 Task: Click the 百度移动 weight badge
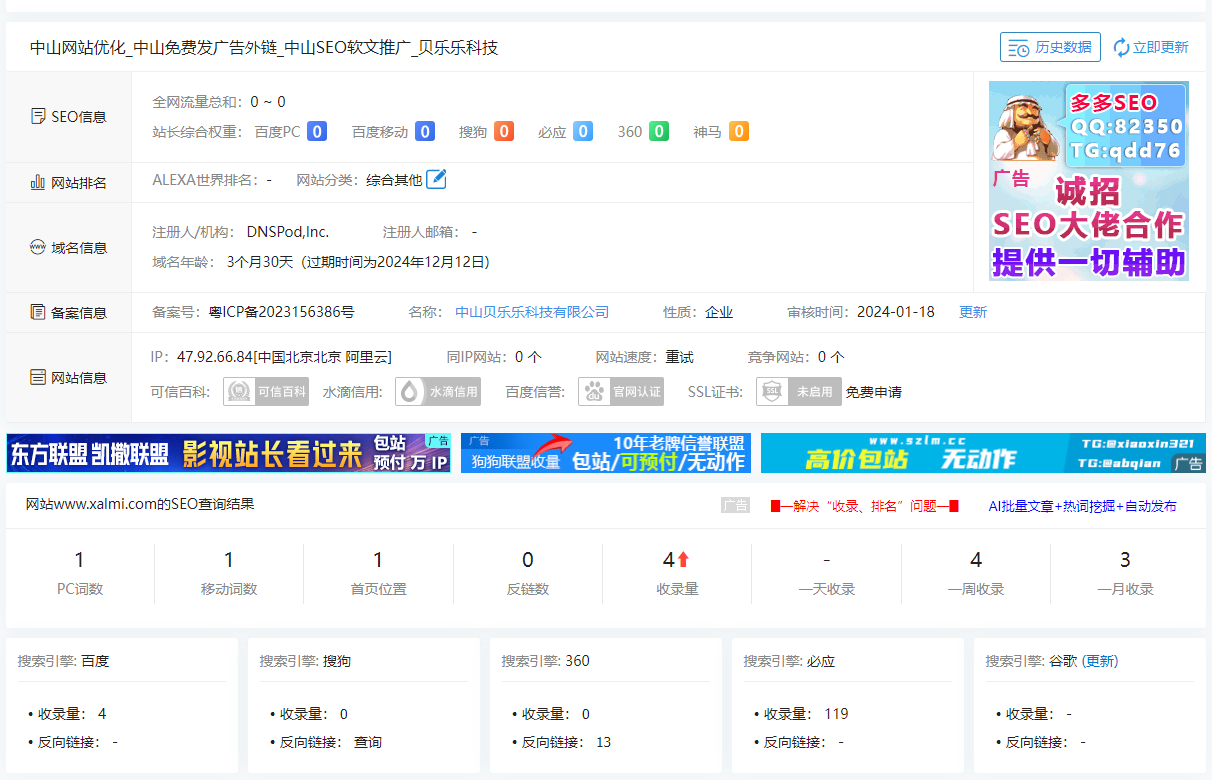point(424,131)
